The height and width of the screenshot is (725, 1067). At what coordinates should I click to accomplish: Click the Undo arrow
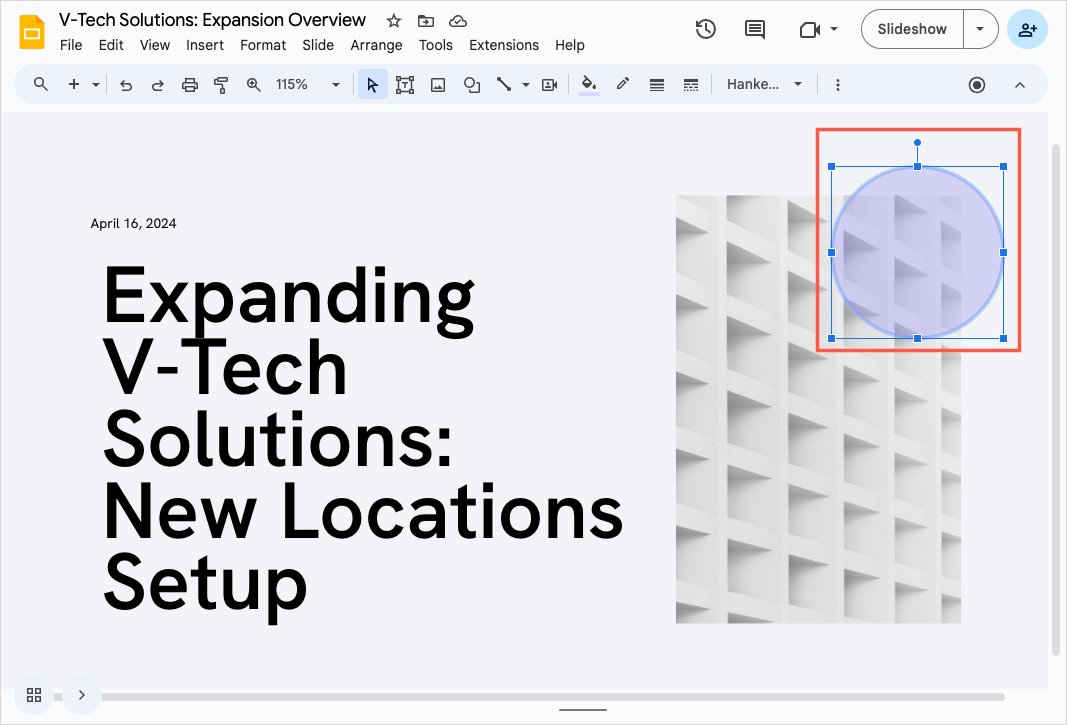pos(126,85)
